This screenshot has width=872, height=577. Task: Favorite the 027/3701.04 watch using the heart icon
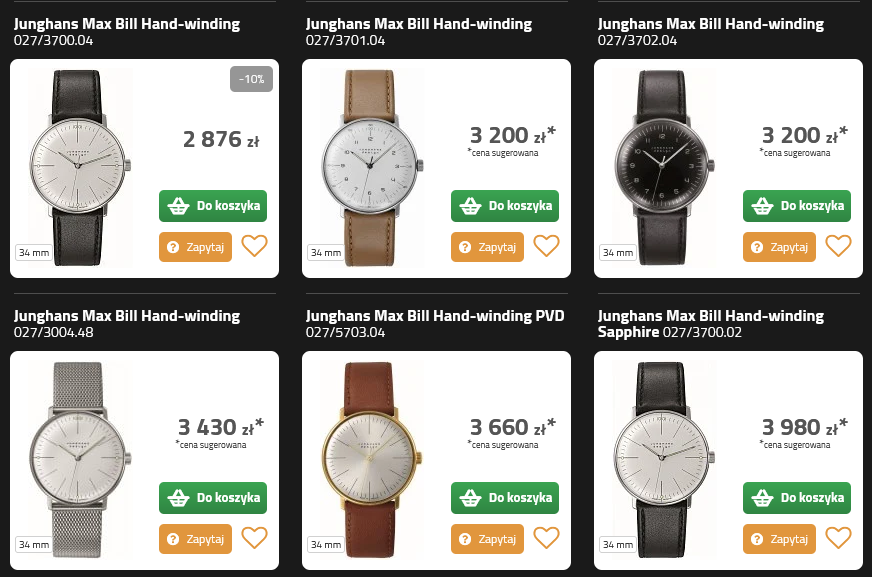[547, 246]
